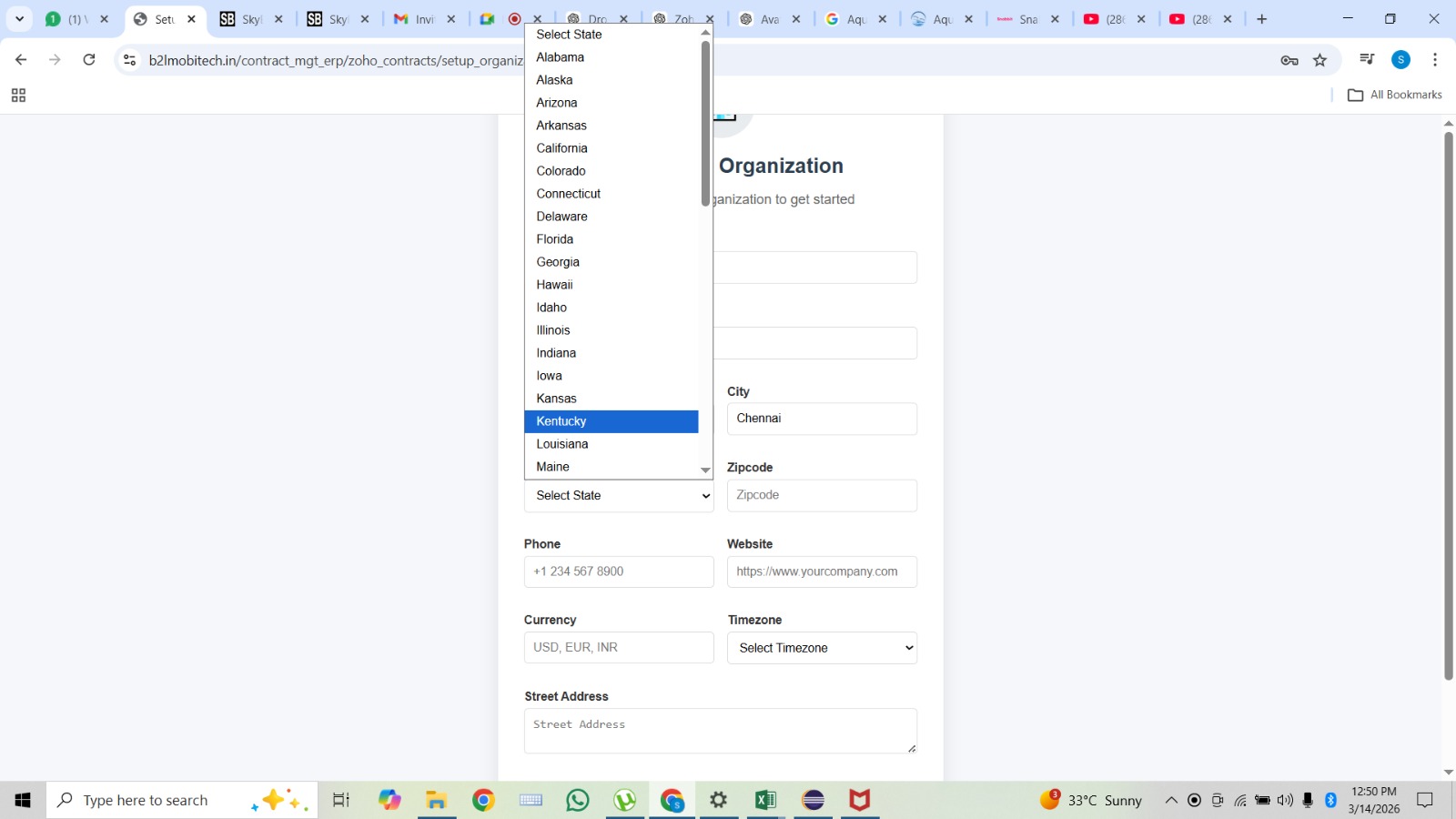Launch Excel from the taskbar

click(x=765, y=800)
